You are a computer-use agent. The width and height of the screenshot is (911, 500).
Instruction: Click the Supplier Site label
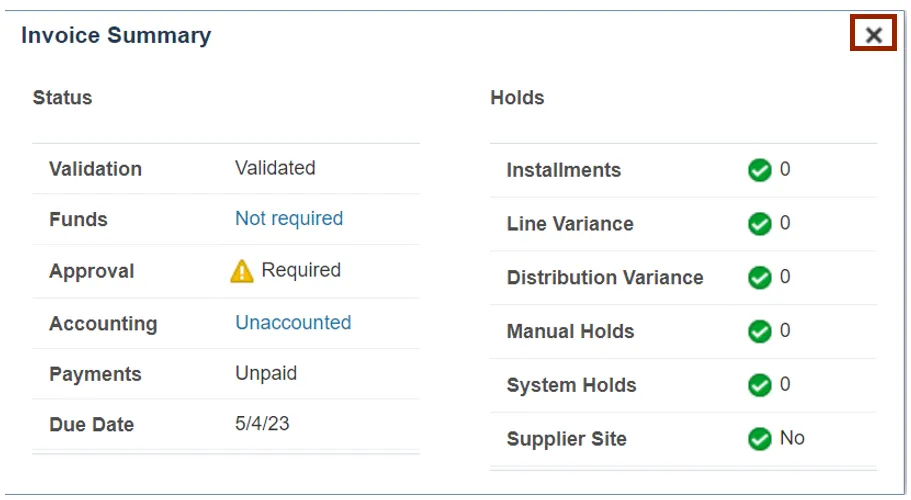pos(566,439)
